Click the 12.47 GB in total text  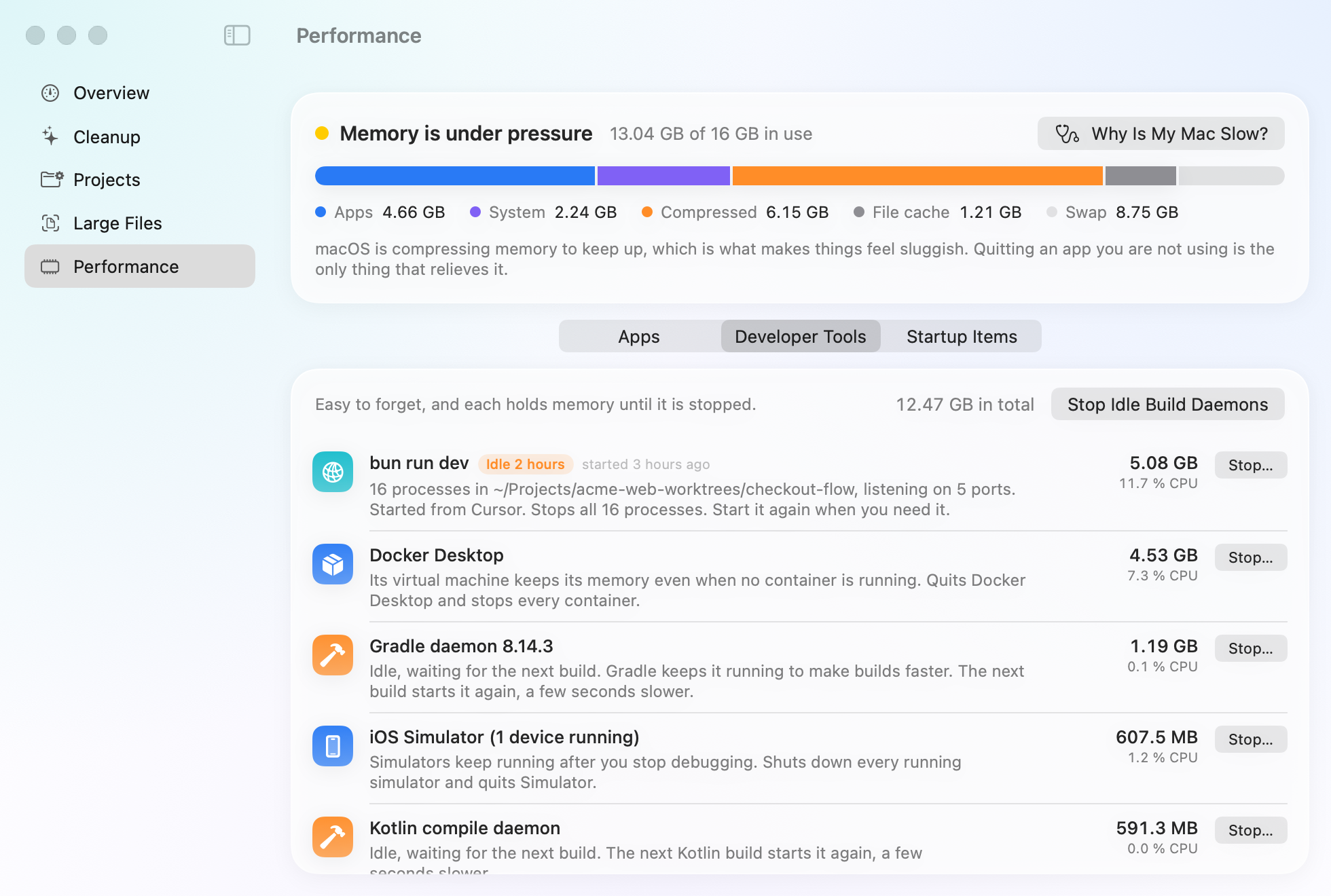point(965,405)
